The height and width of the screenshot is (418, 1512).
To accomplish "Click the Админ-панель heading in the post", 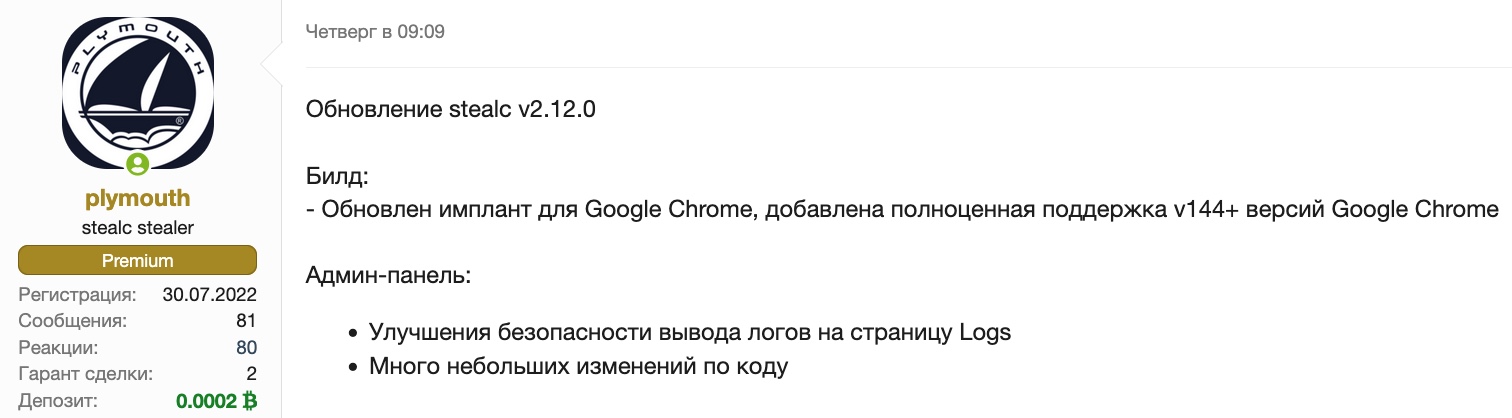I will (x=389, y=272).
